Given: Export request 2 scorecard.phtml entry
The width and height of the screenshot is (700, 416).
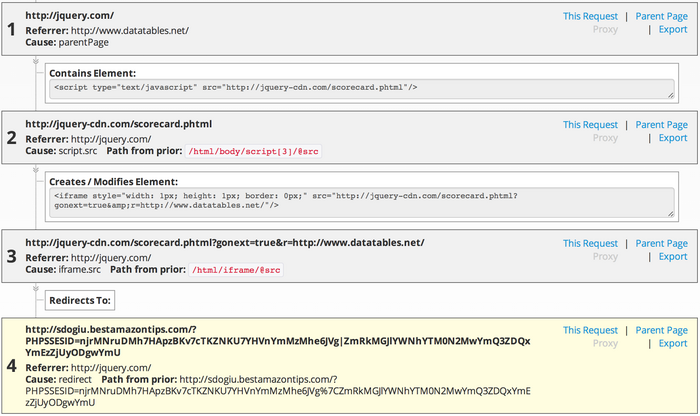Looking at the screenshot, I should coord(672,139).
